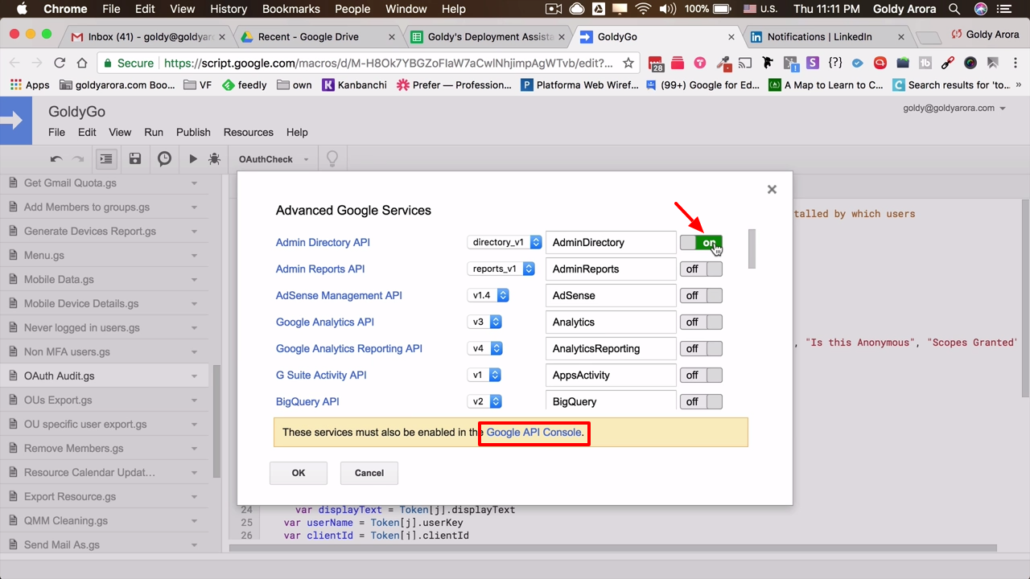This screenshot has height=579, width=1030.
Task: Click the Chrome address bar URL
Action: point(388,63)
